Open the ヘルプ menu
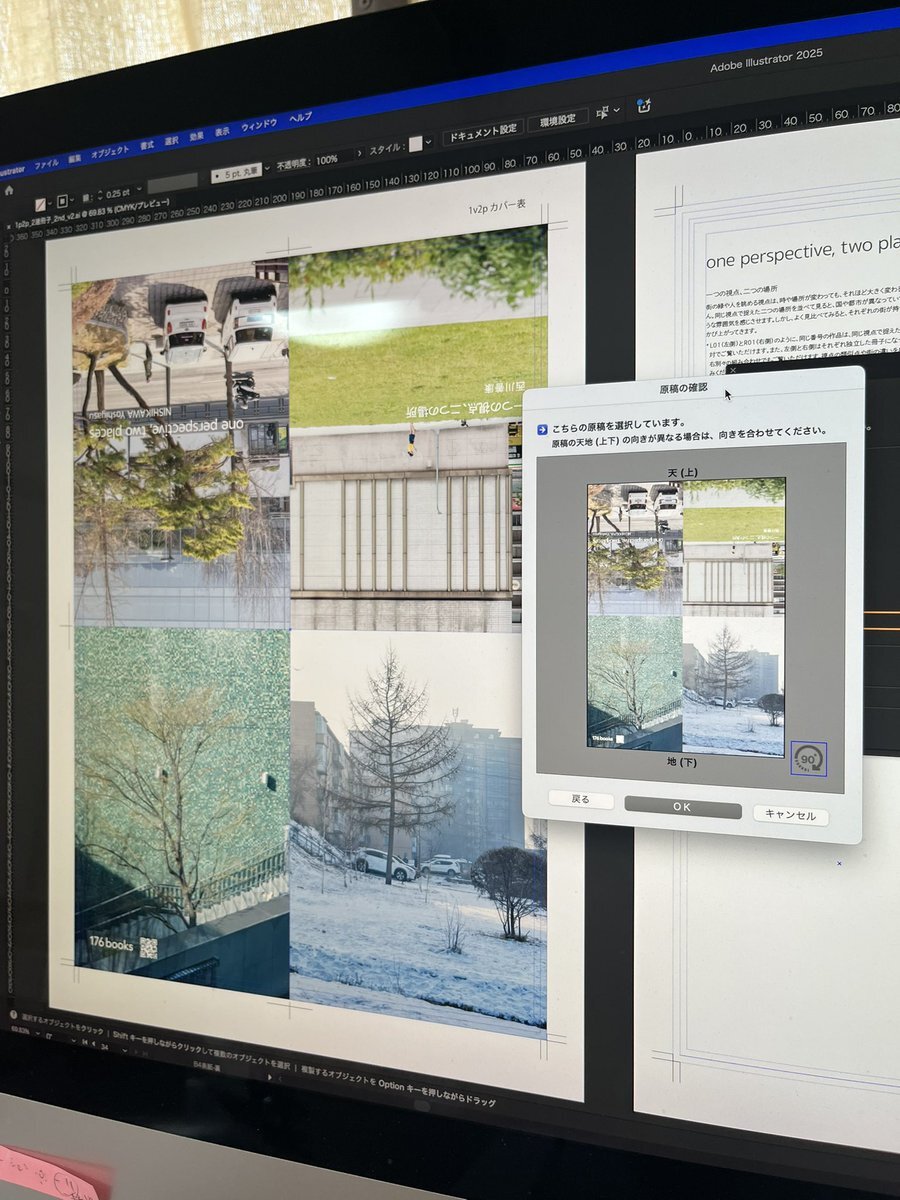The image size is (900, 1200). pyautogui.click(x=300, y=118)
